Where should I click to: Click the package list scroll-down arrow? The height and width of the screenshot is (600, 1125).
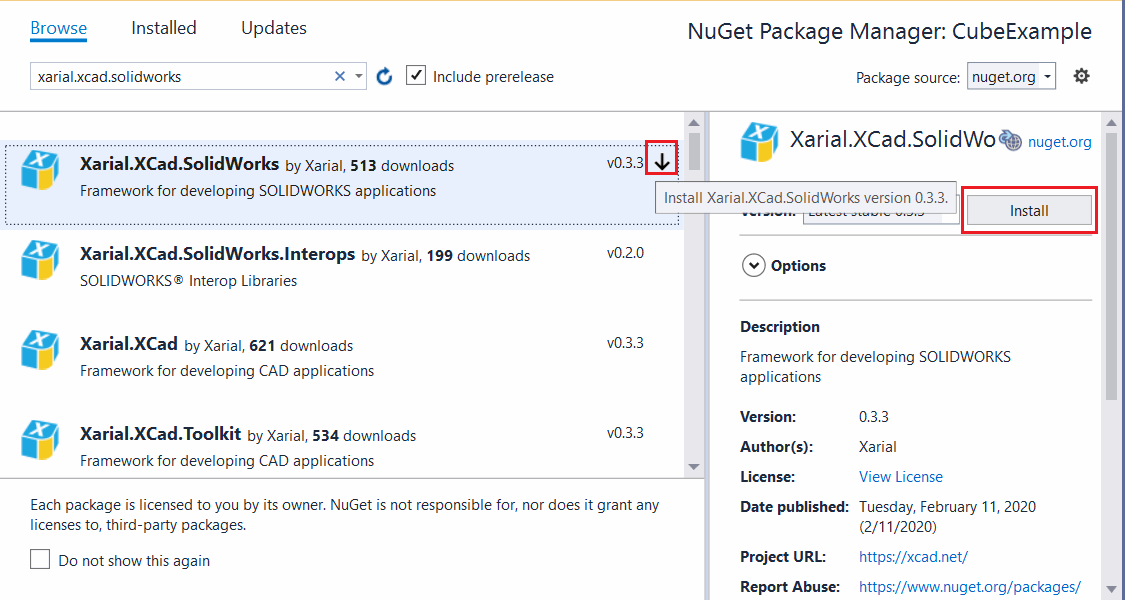click(x=694, y=467)
